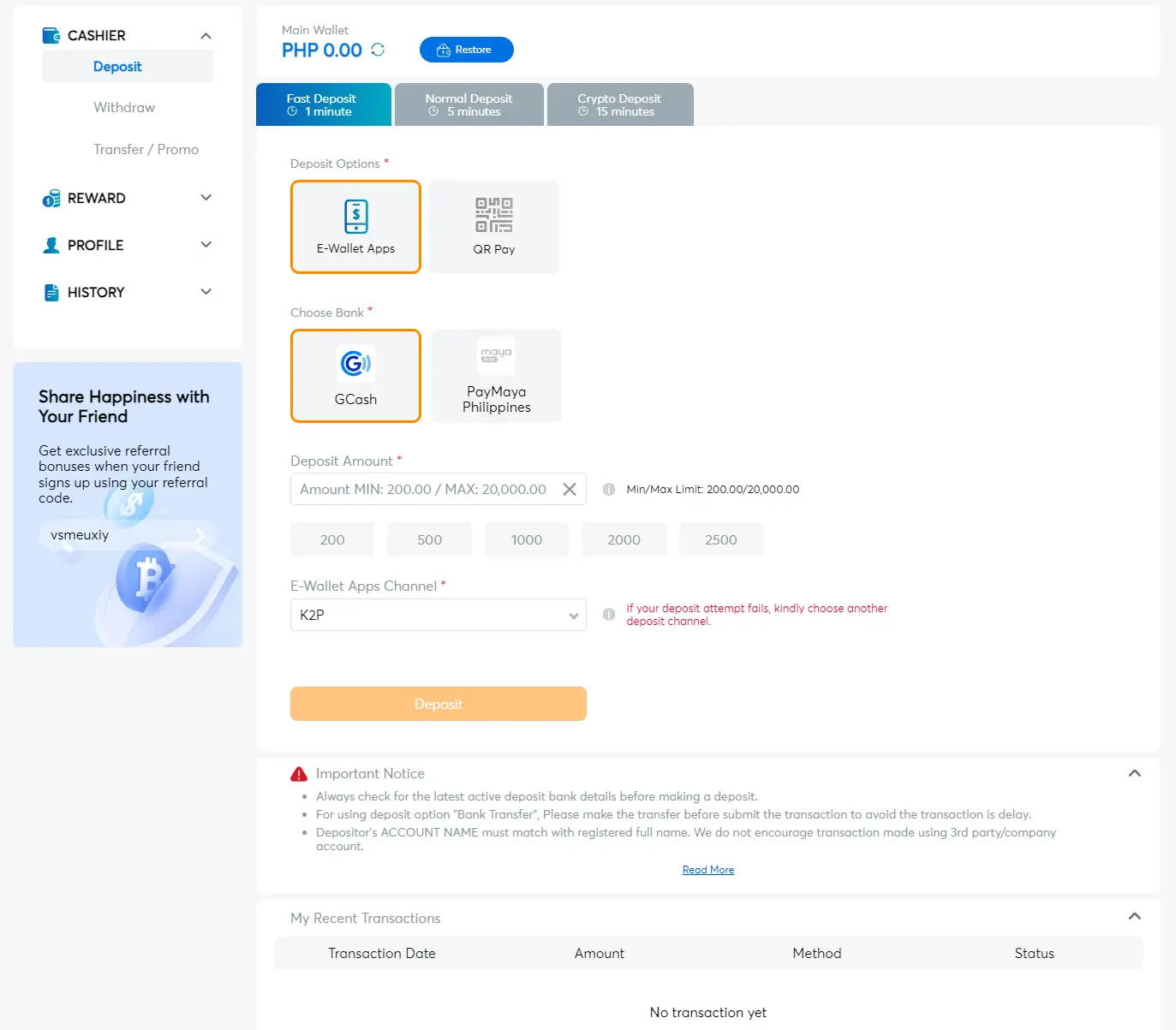Click the Deposit button

438,703
